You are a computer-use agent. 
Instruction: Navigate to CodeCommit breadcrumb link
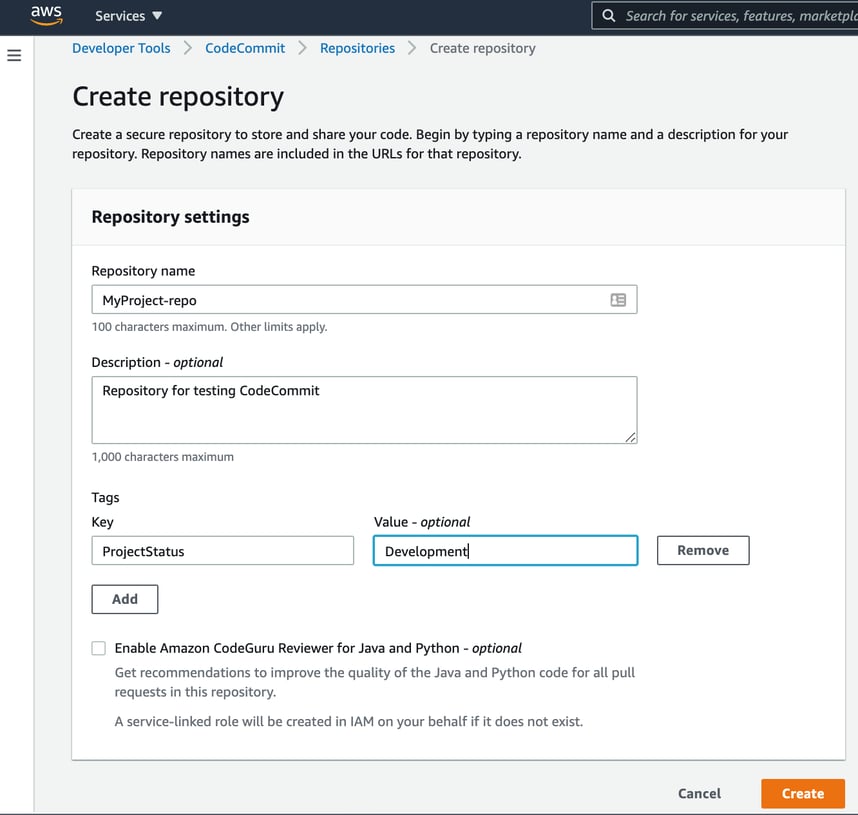[245, 48]
